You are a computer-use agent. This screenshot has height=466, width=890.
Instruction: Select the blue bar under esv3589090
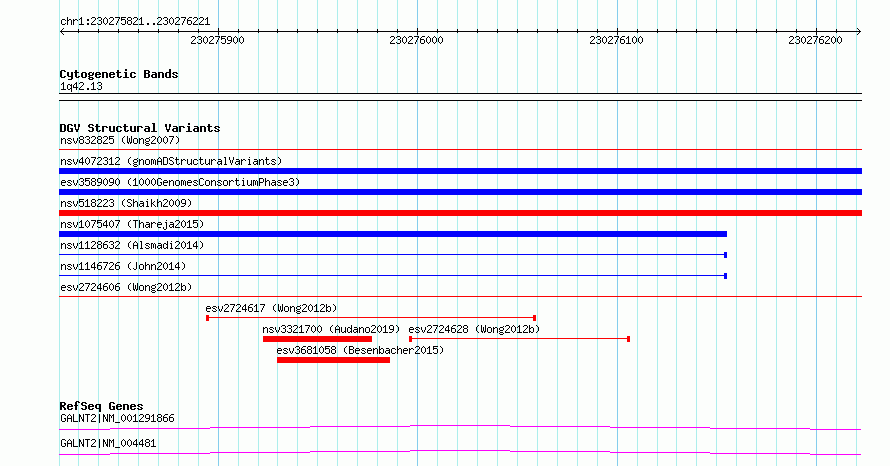tap(460, 192)
